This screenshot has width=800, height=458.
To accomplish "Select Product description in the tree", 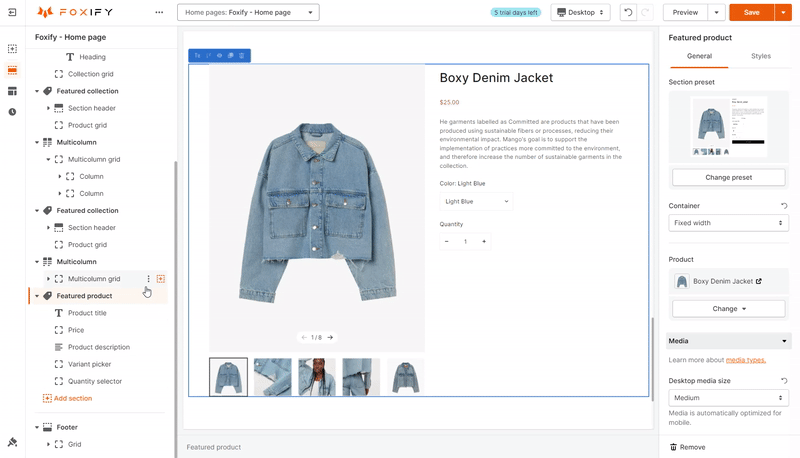I will point(99,347).
